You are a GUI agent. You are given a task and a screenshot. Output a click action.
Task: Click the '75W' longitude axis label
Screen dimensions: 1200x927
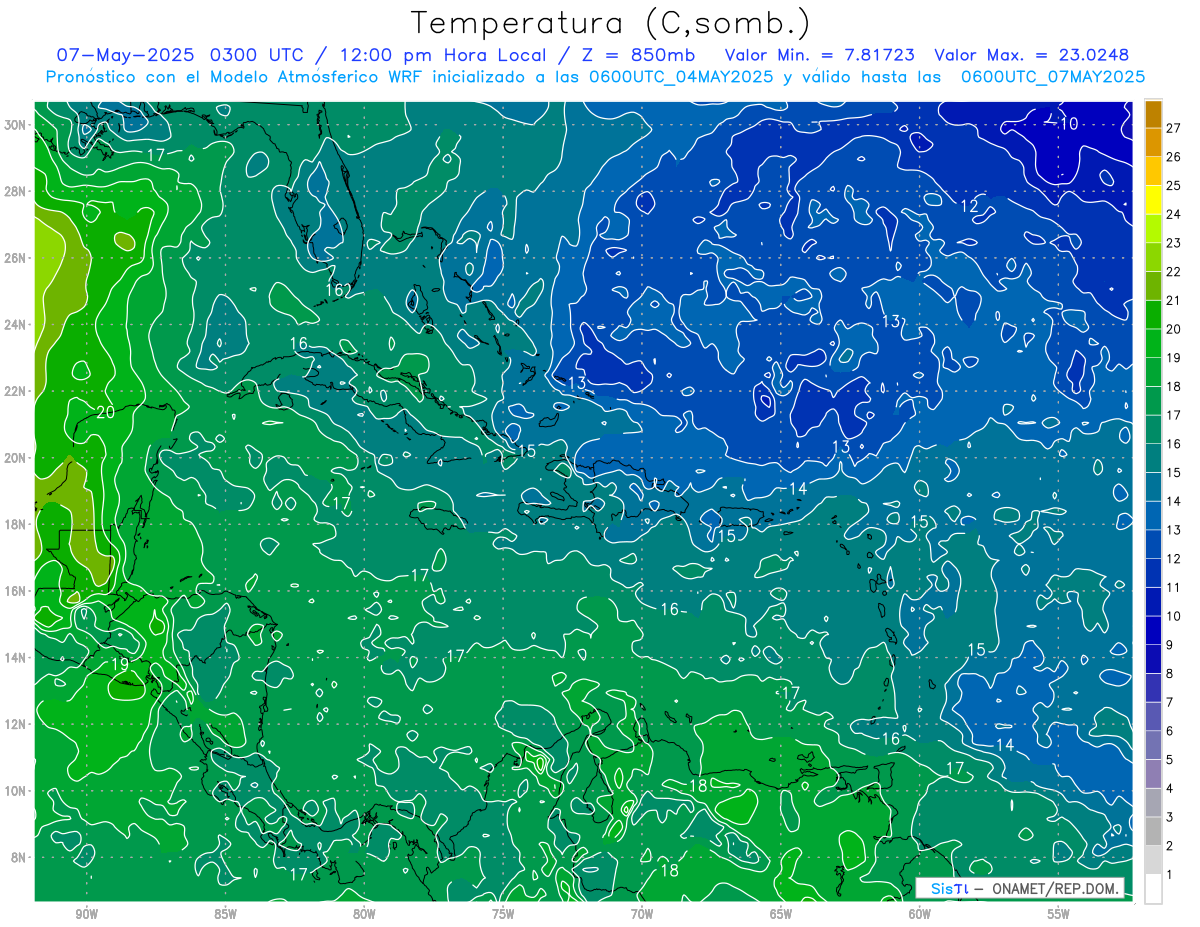(x=503, y=914)
